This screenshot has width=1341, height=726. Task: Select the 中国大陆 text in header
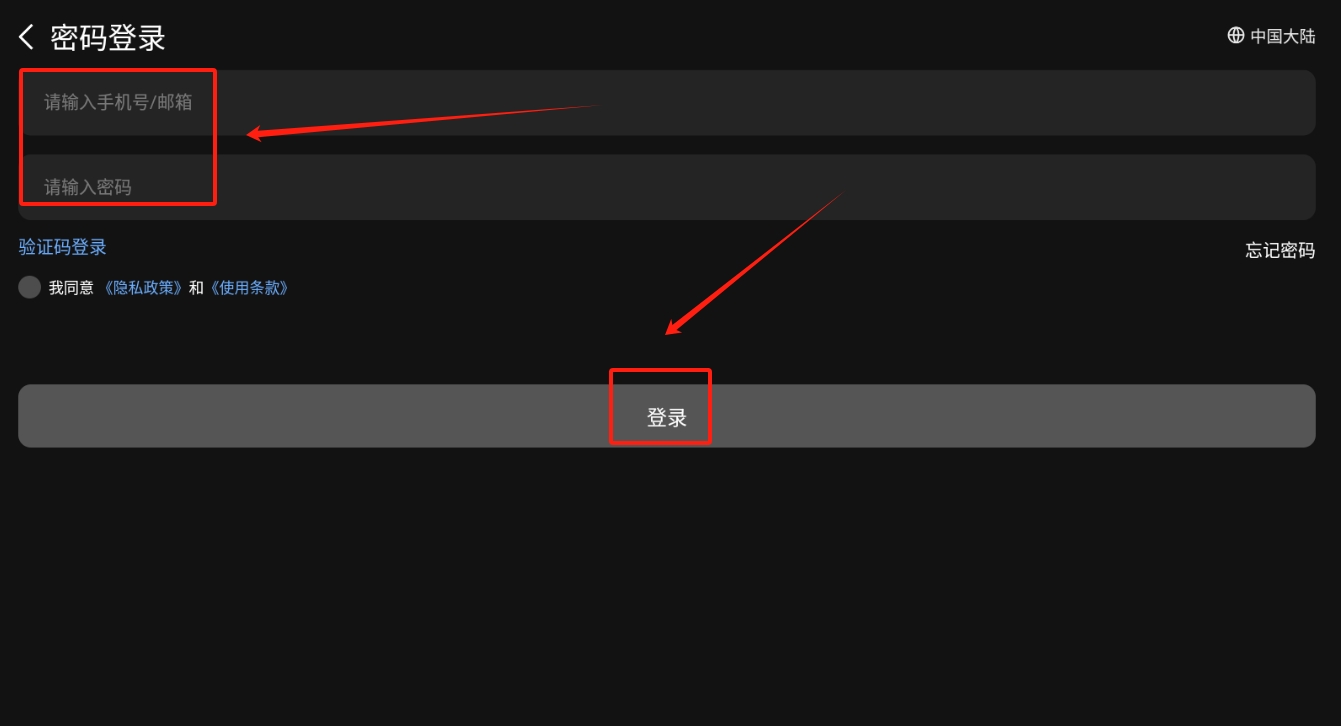pos(1283,36)
